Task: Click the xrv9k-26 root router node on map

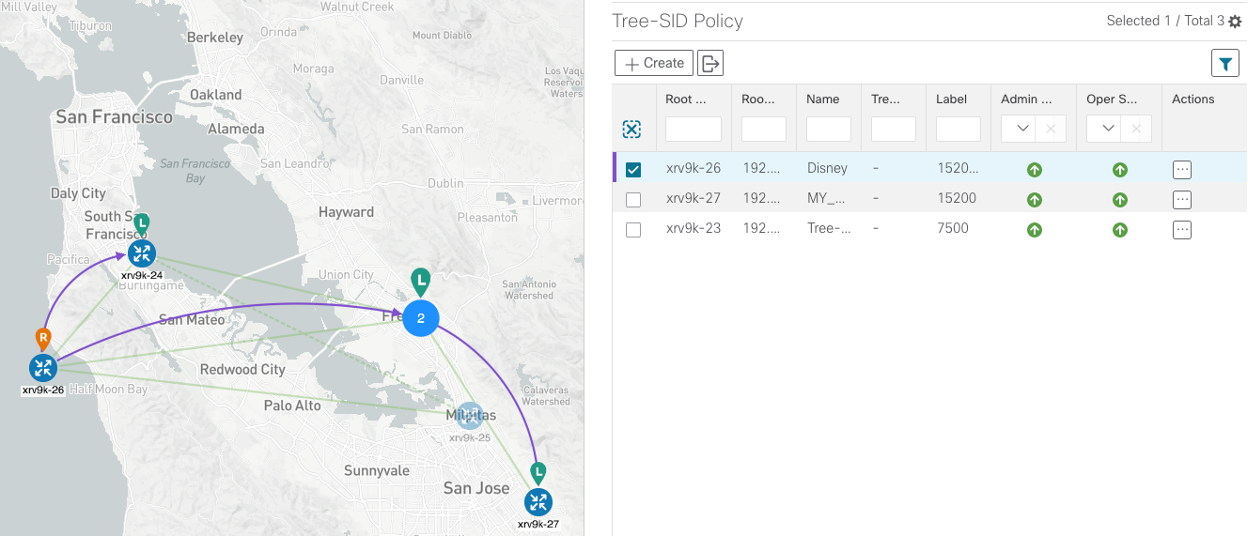Action: point(42,367)
